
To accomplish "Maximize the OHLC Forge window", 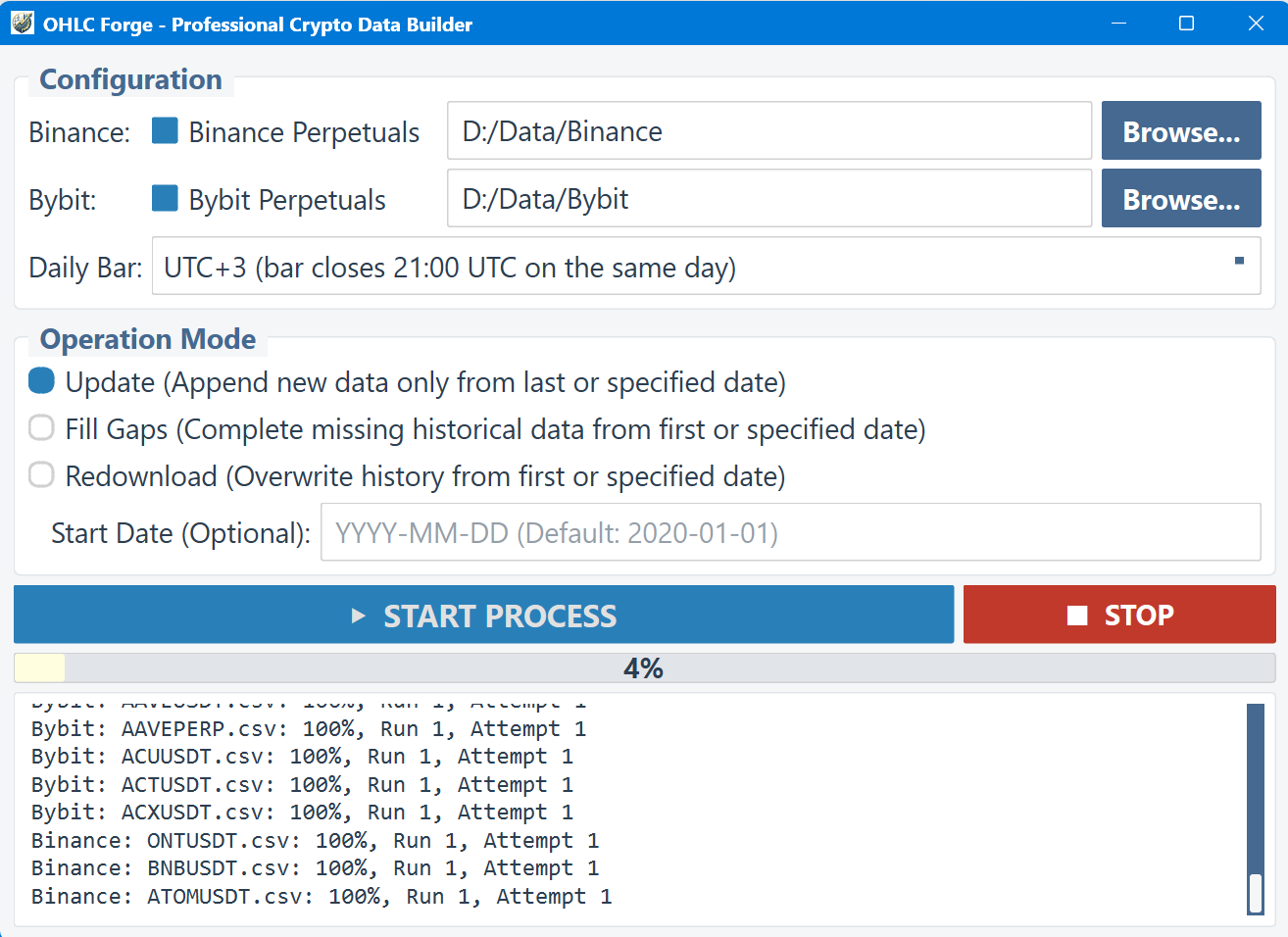I will coord(1186,24).
